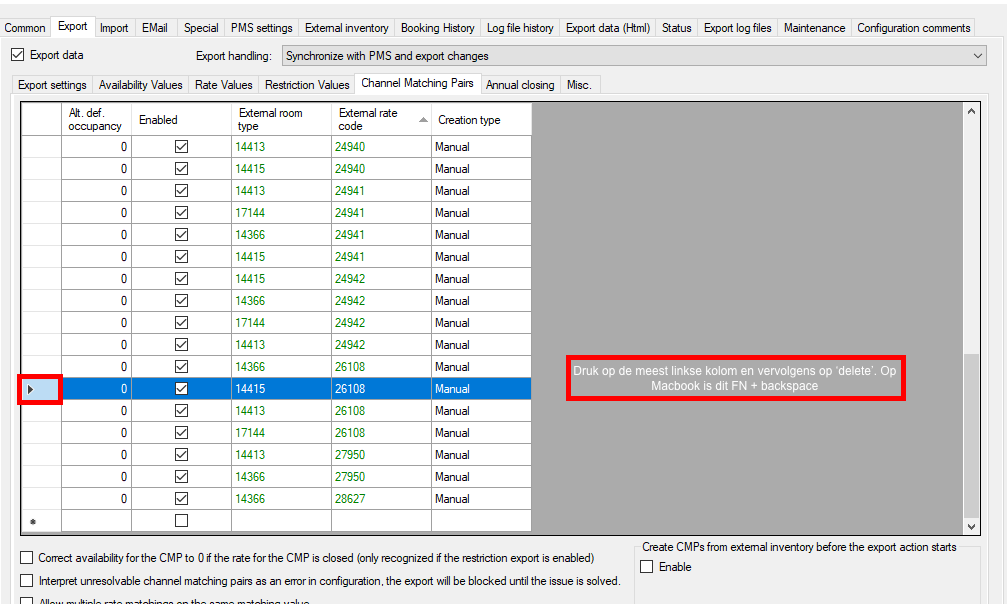
Task: Toggle Enabled checkbox for 14413 / 24940 row
Action: pos(182,147)
